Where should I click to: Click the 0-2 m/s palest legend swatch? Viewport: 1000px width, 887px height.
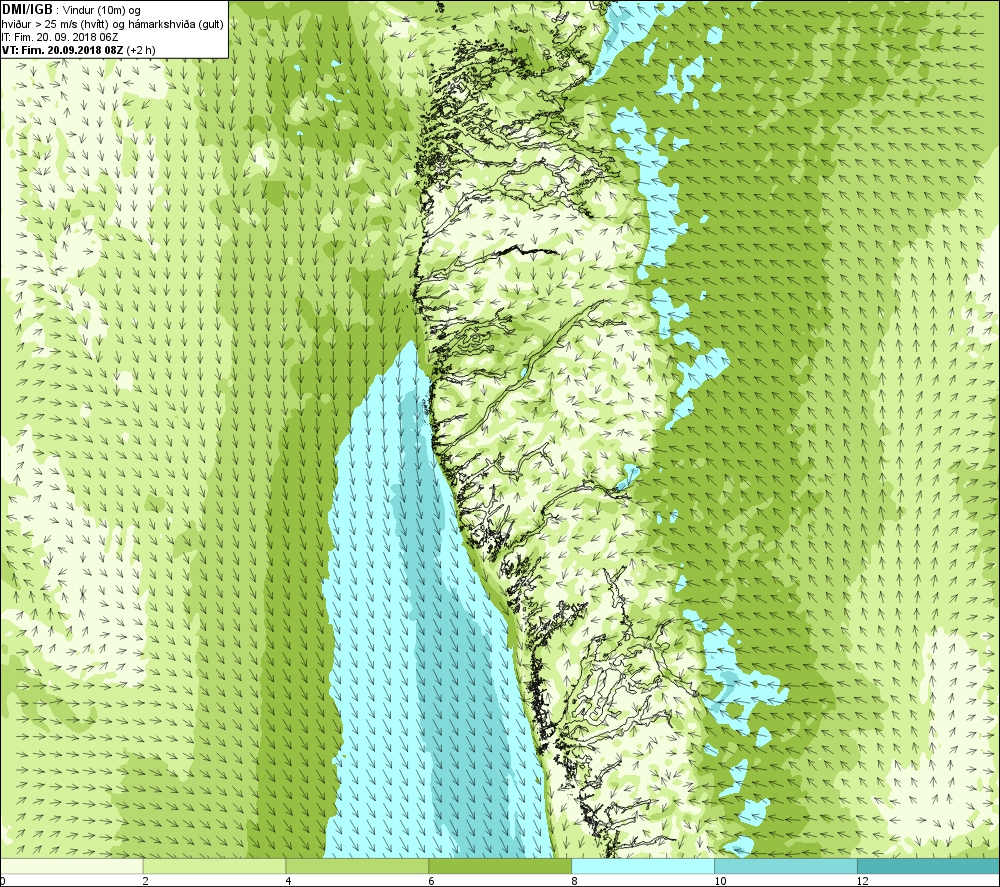pos(71,866)
